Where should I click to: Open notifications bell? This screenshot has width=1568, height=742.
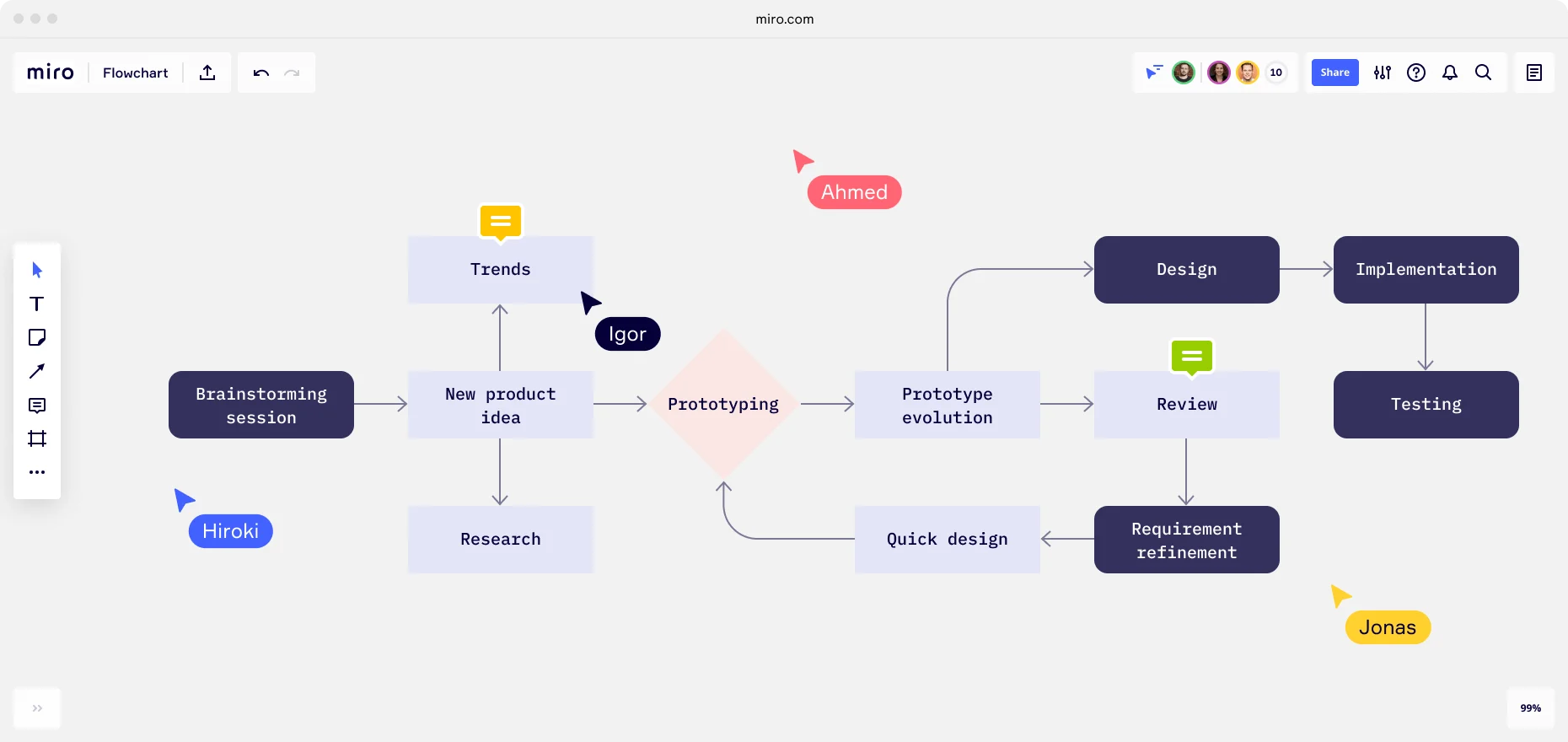click(1450, 73)
